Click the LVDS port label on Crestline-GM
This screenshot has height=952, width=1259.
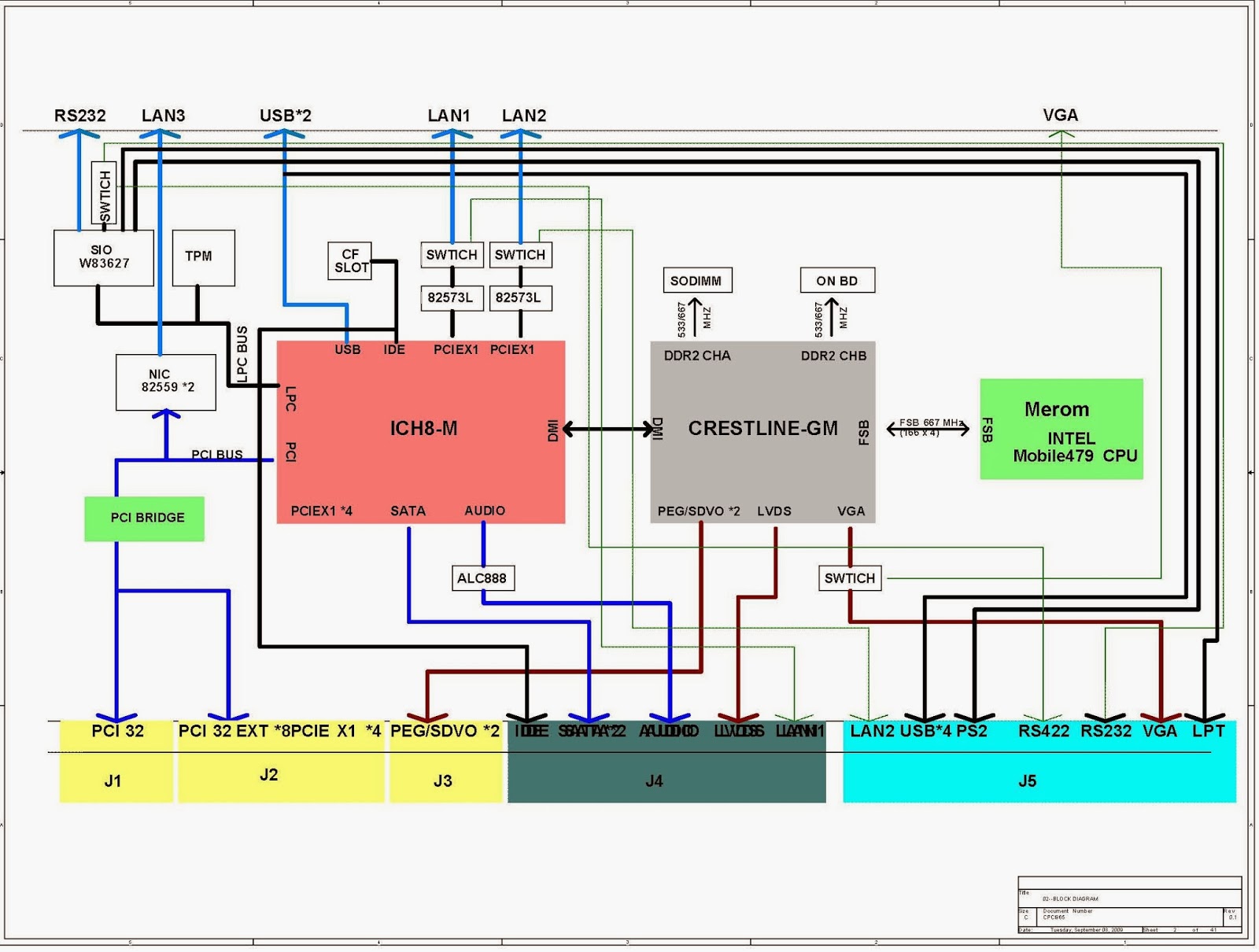point(774,511)
